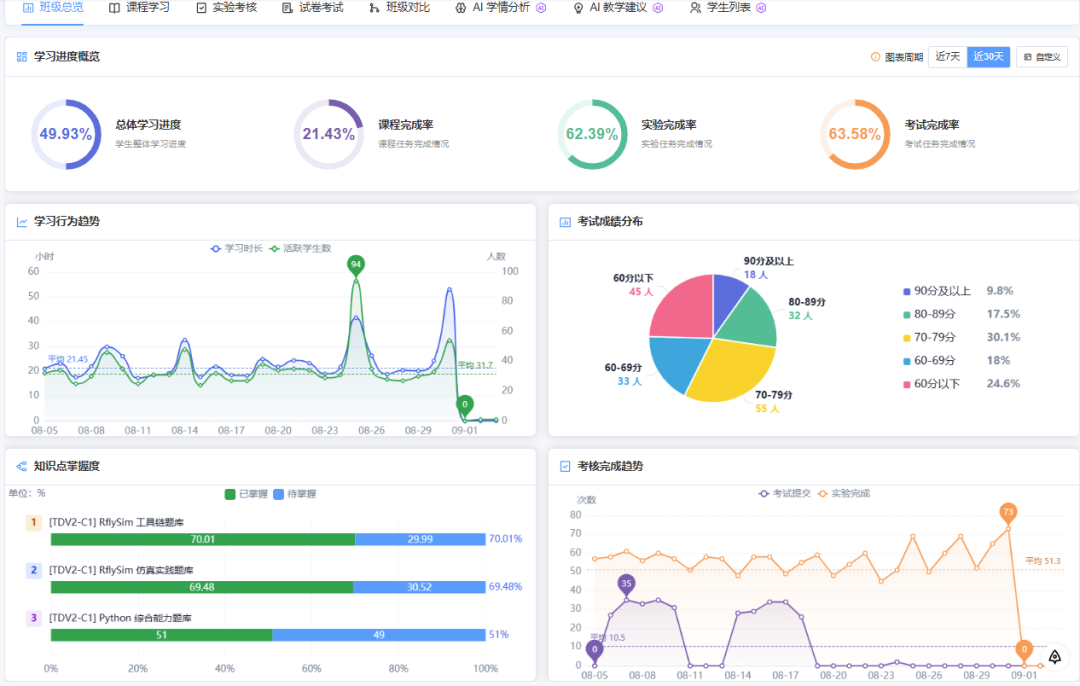1080x686 pixels.
Task: Click the chart icon beside 班级总览
Action: (28, 8)
